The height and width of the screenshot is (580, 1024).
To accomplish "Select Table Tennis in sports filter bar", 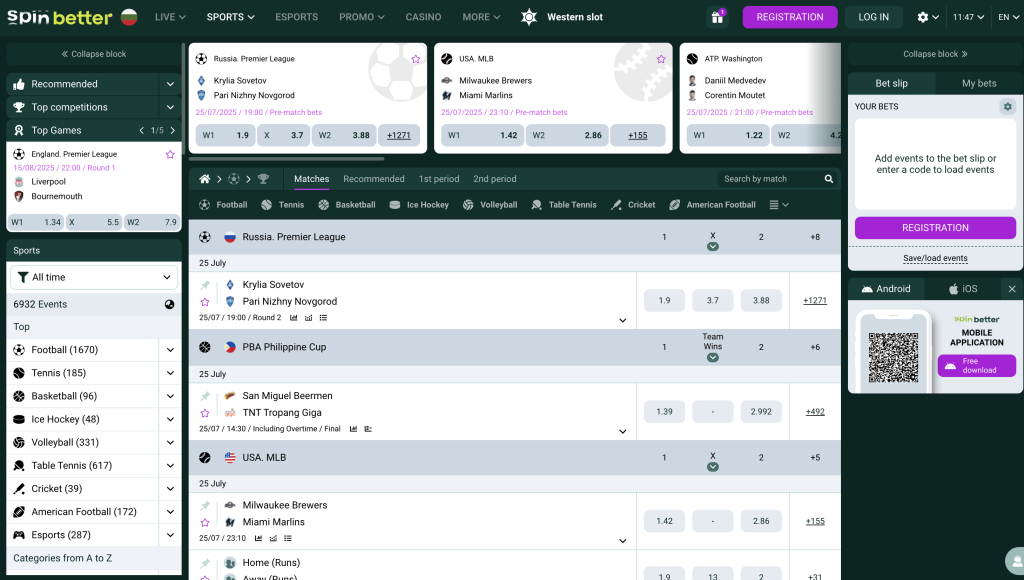I will [x=564, y=205].
